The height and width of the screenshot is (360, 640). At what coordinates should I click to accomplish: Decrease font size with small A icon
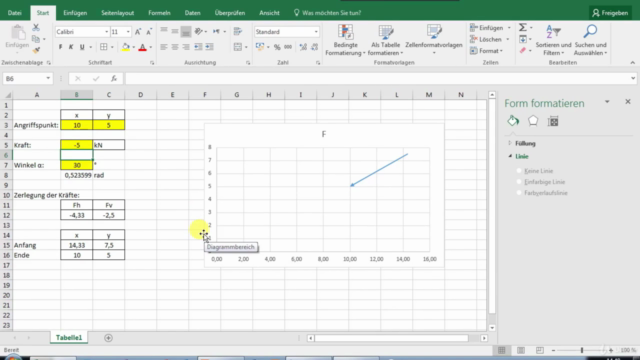point(149,32)
